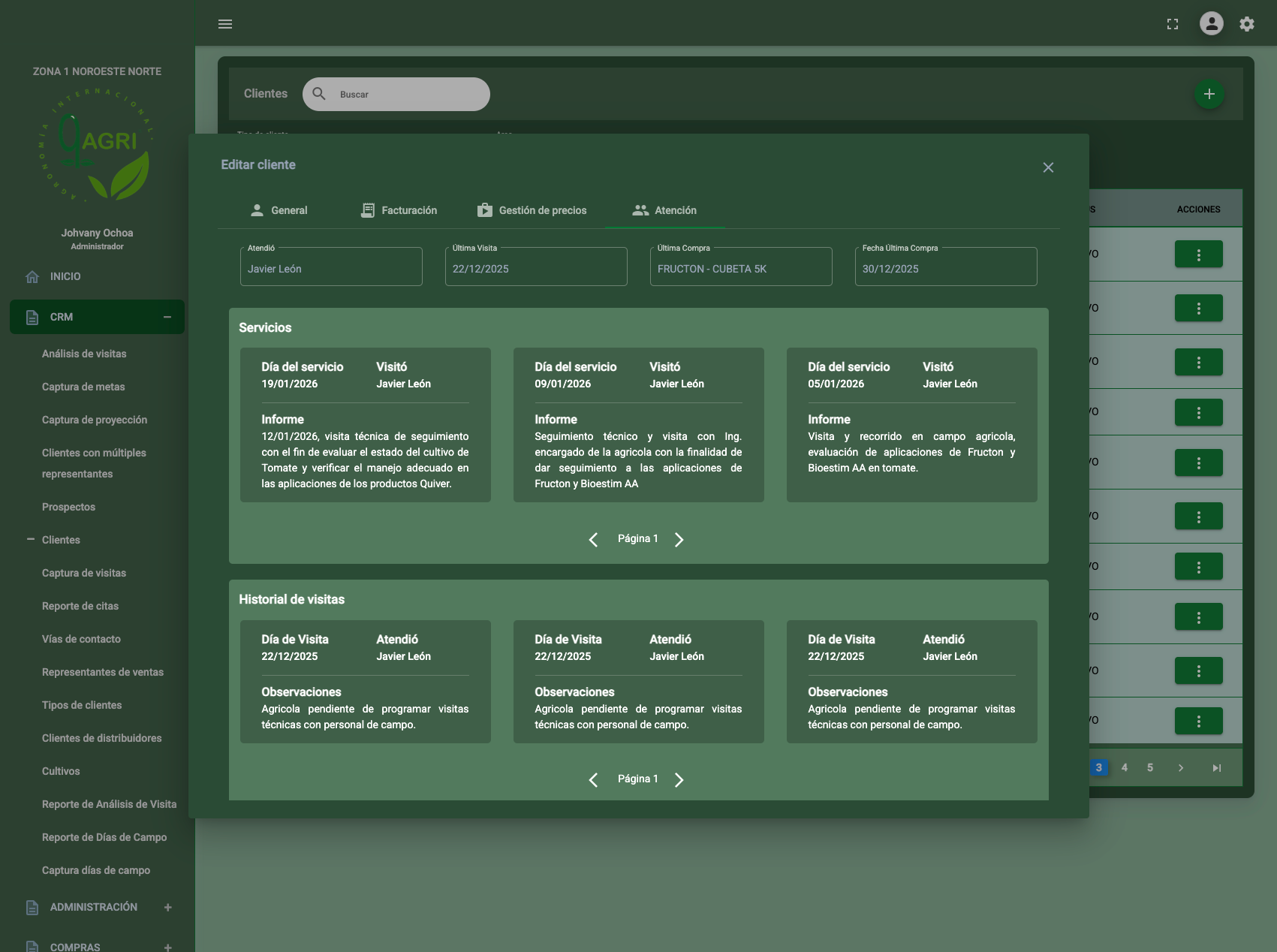Open the hamburger menu icon

point(225,24)
